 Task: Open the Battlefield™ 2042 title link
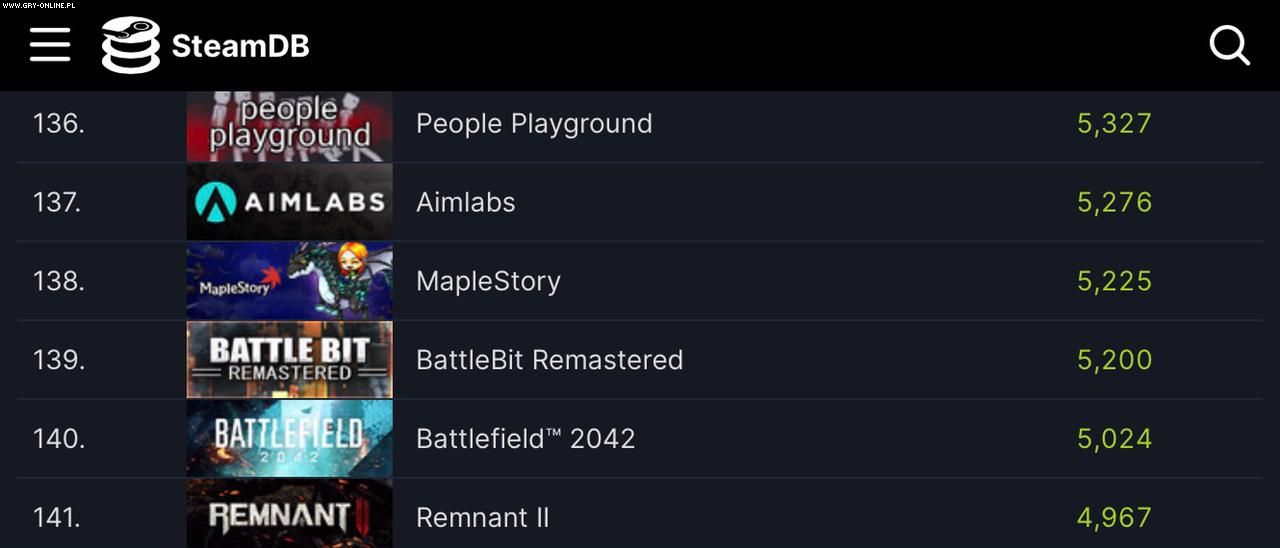point(526,438)
